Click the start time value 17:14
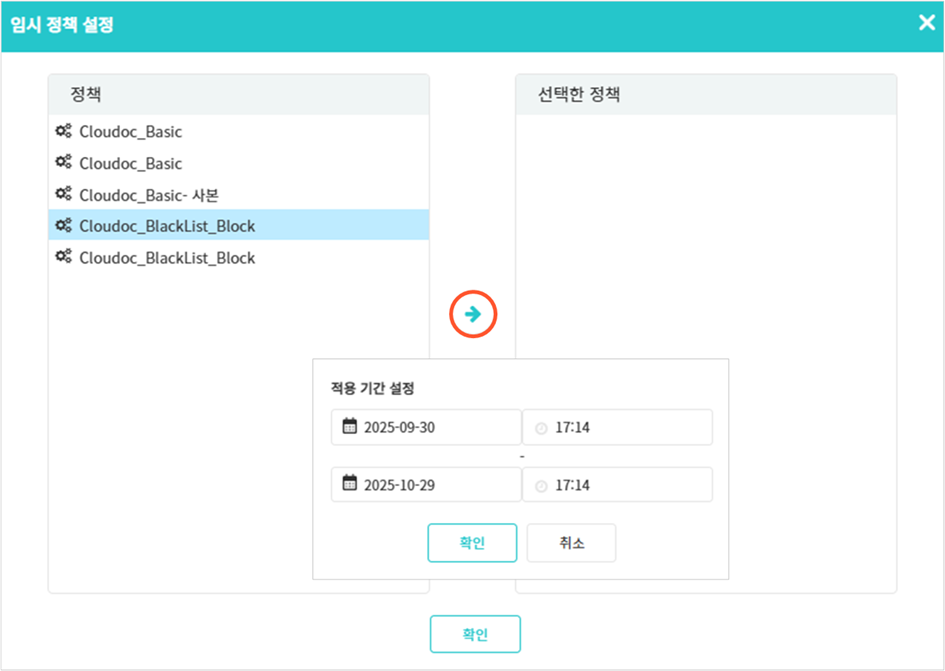This screenshot has height=671, width=945. pos(573,428)
